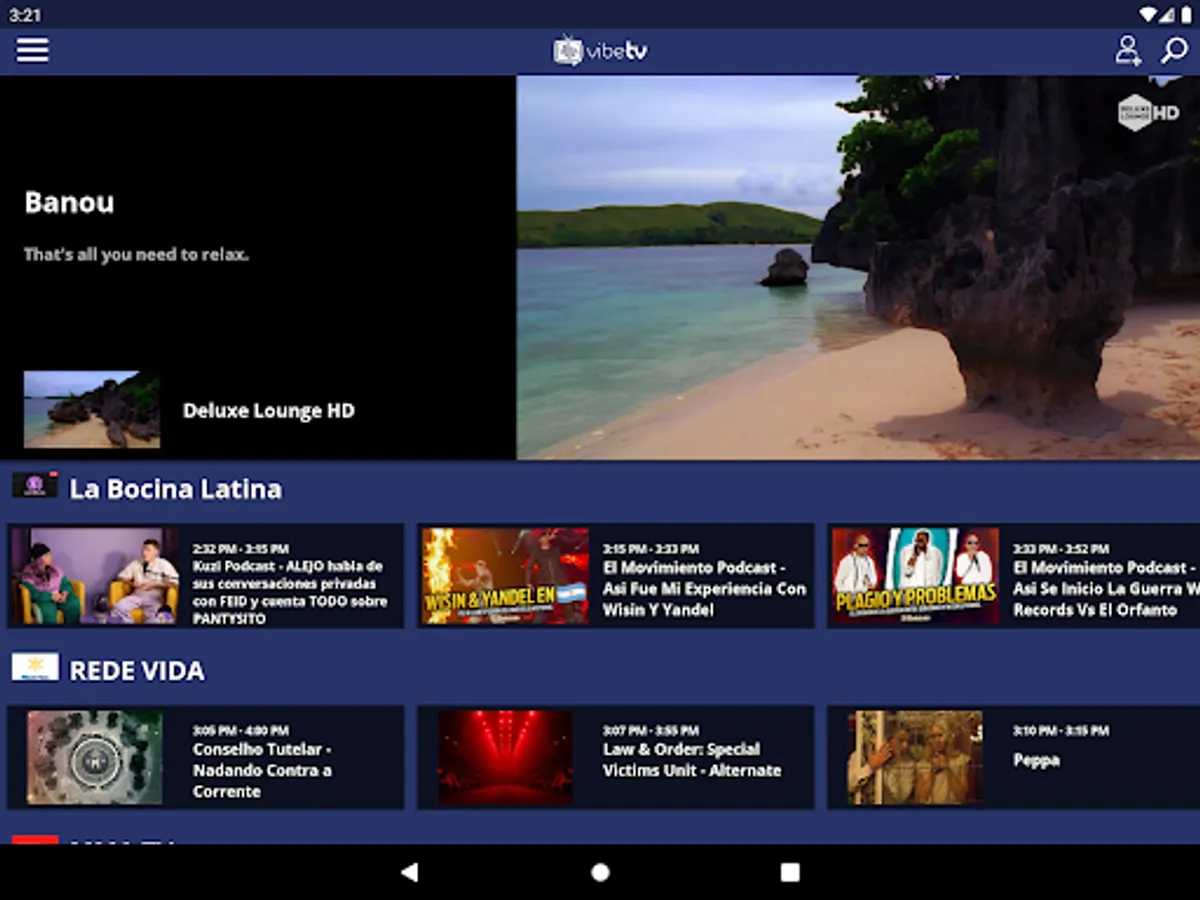Select La Bocina Latina channel logo

[35, 486]
